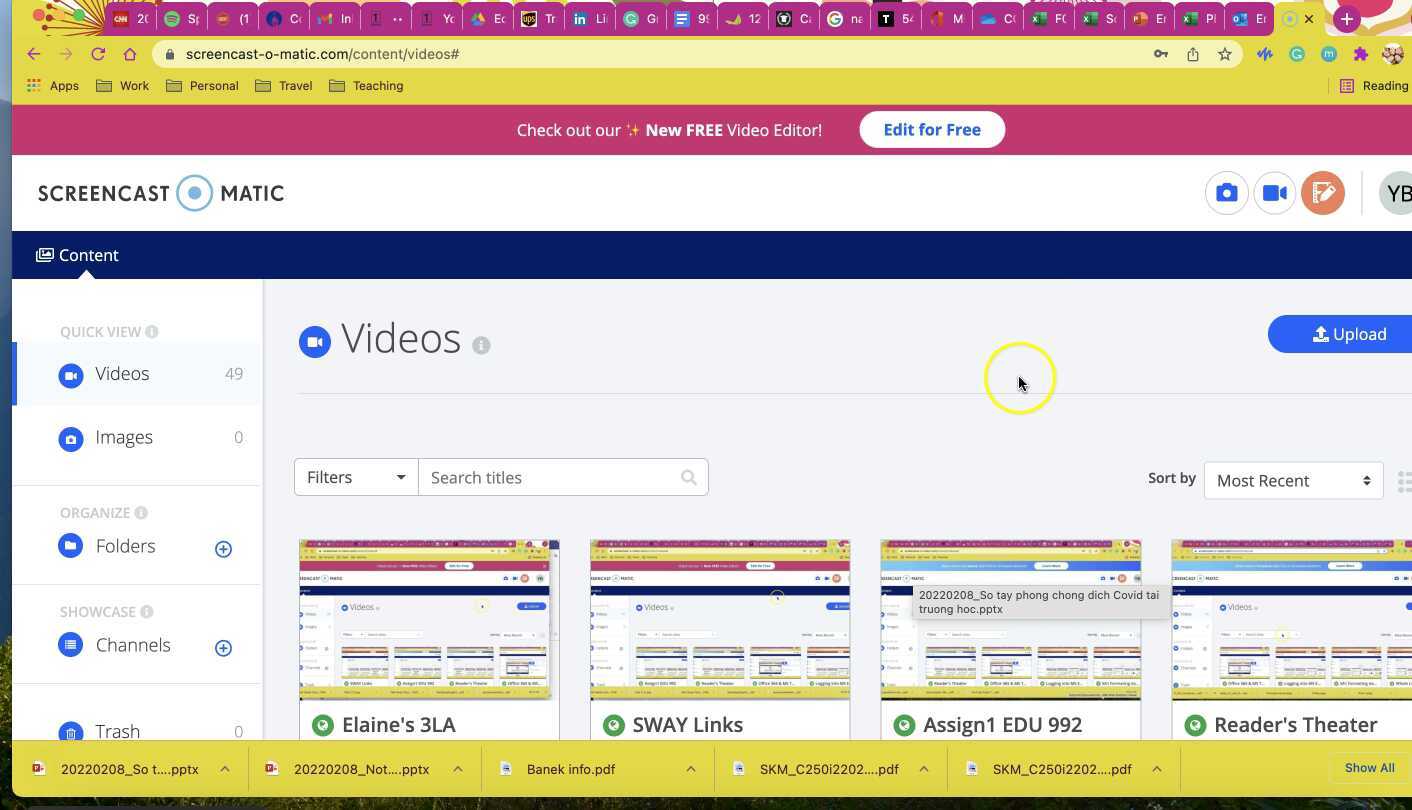Viewport: 1412px width, 810px height.
Task: Click the browser address bar URL
Action: tap(322, 54)
